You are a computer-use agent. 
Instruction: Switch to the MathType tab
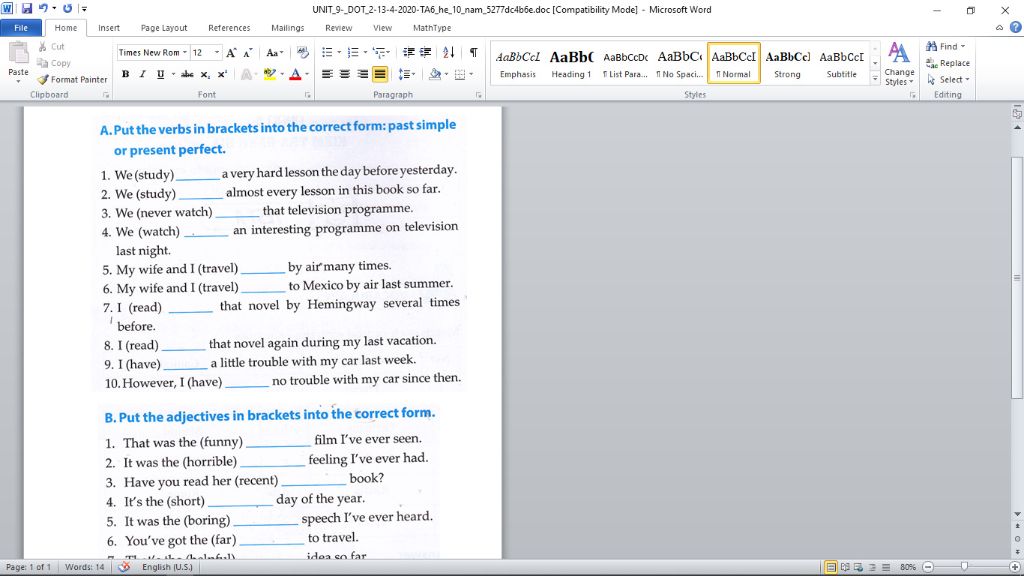point(432,28)
